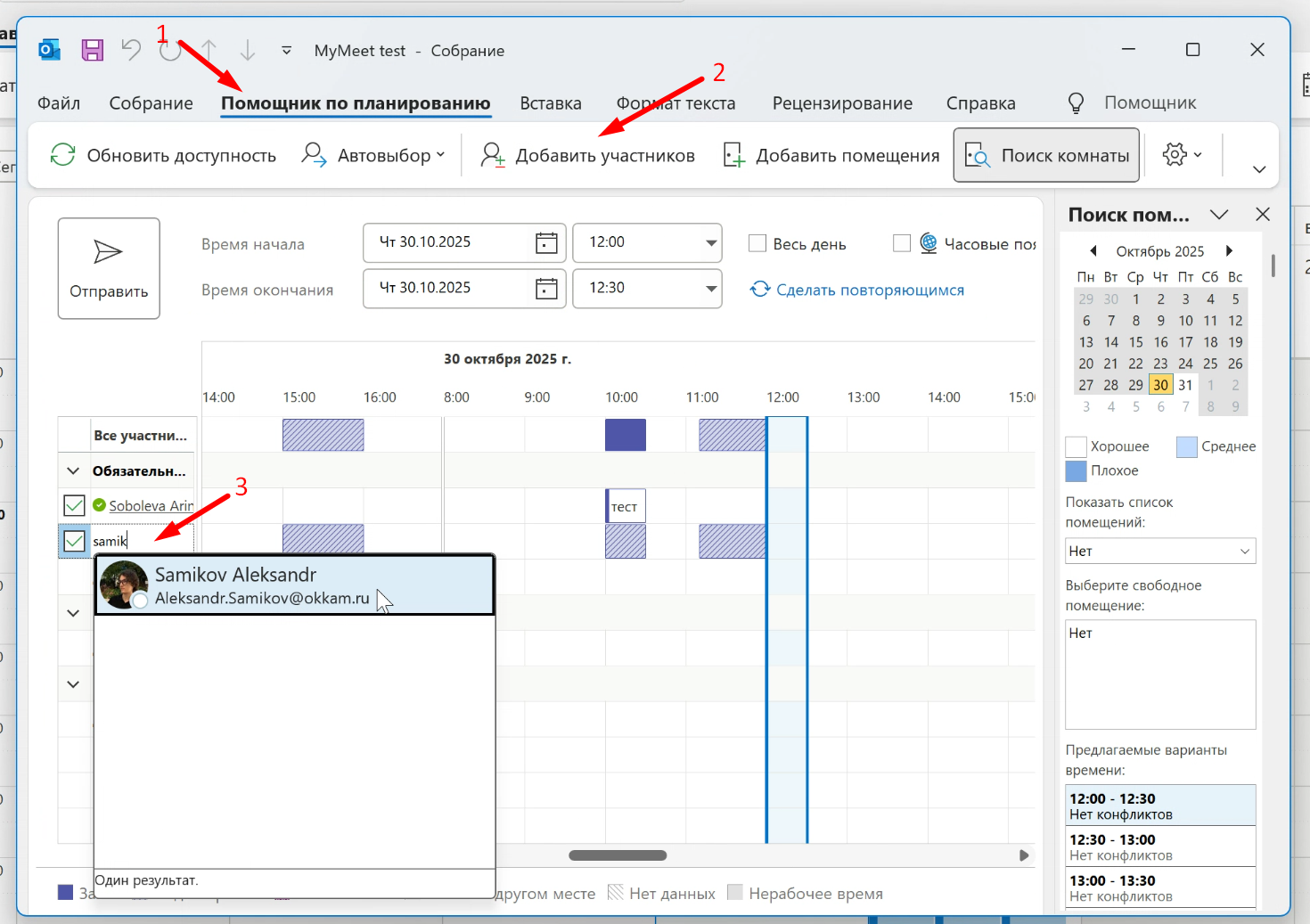Select the 12:30 - 13:00 suggested time
1310x924 pixels.
click(1160, 846)
